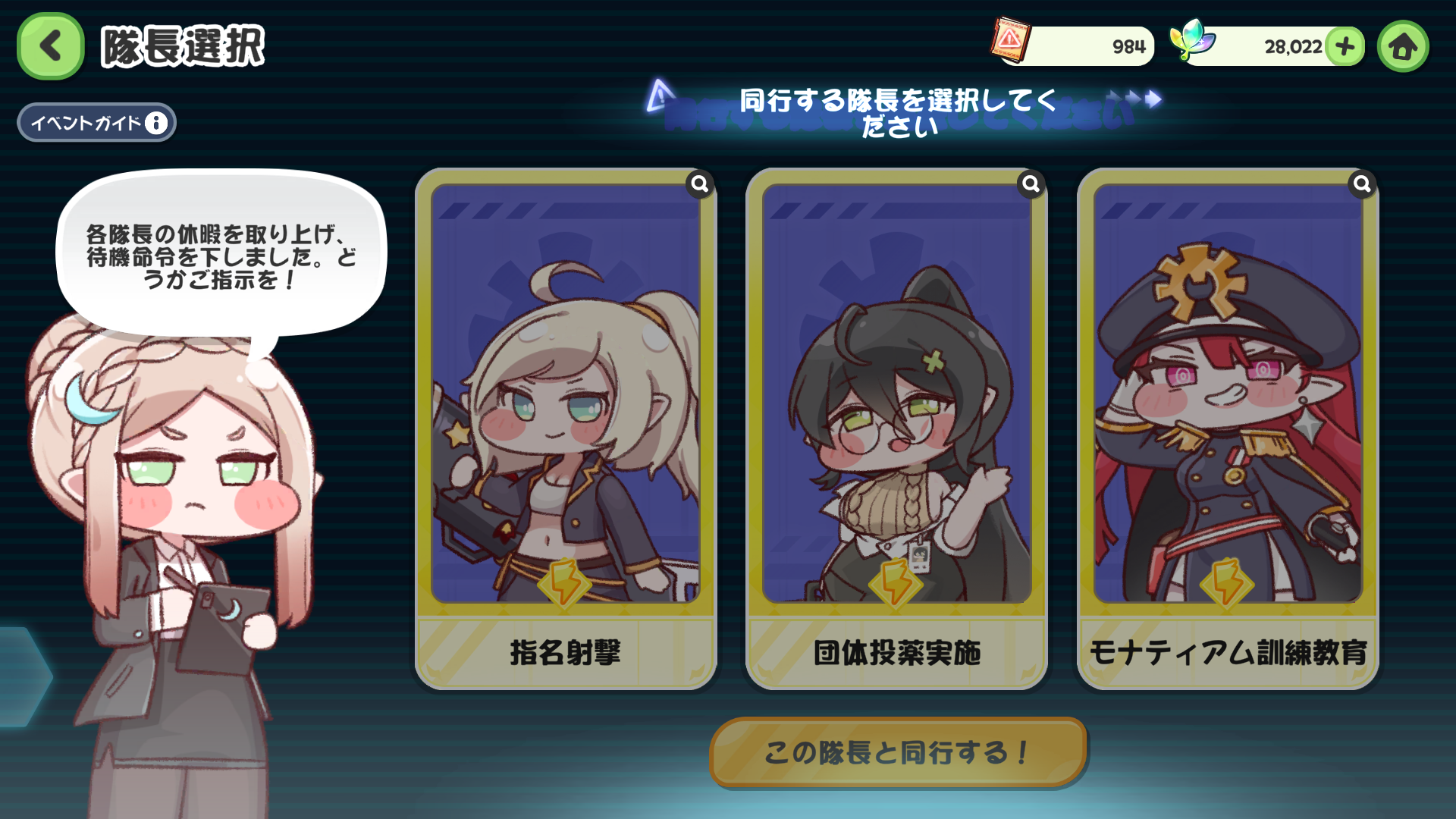
Task: Click the モナティアム訓練教育 card label
Action: point(1228,652)
